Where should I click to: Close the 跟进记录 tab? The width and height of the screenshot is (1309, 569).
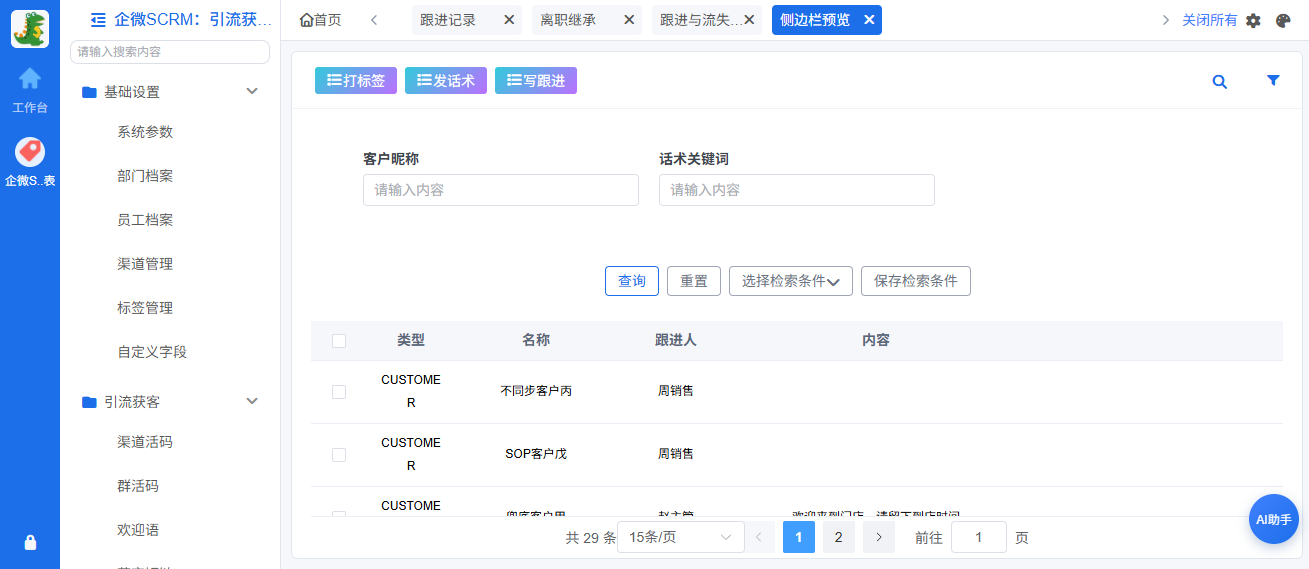tap(508, 19)
